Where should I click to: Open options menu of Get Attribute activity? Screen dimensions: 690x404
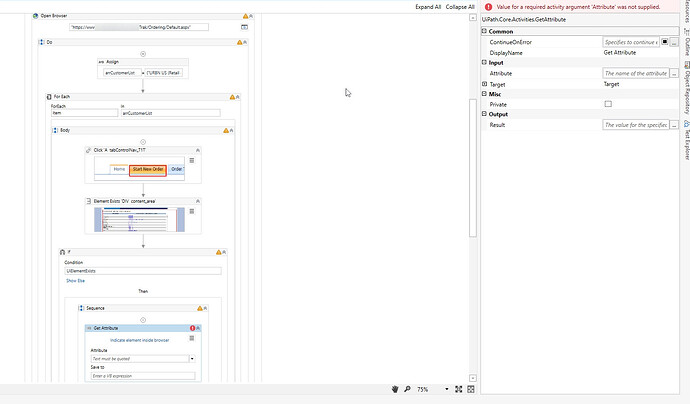[192, 338]
